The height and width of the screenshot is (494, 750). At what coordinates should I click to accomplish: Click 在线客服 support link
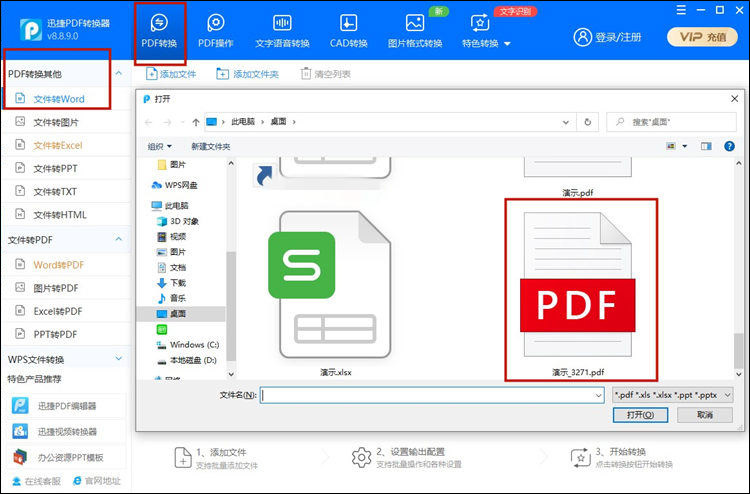click(37, 481)
